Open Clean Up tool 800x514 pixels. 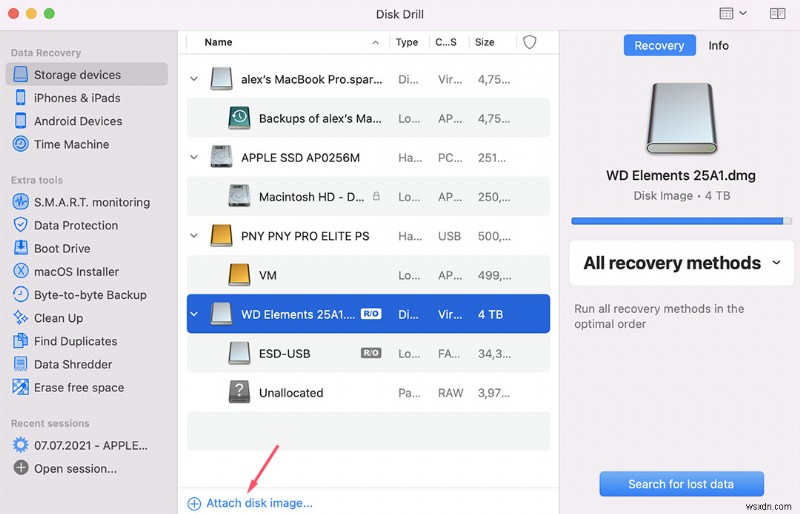tap(58, 318)
